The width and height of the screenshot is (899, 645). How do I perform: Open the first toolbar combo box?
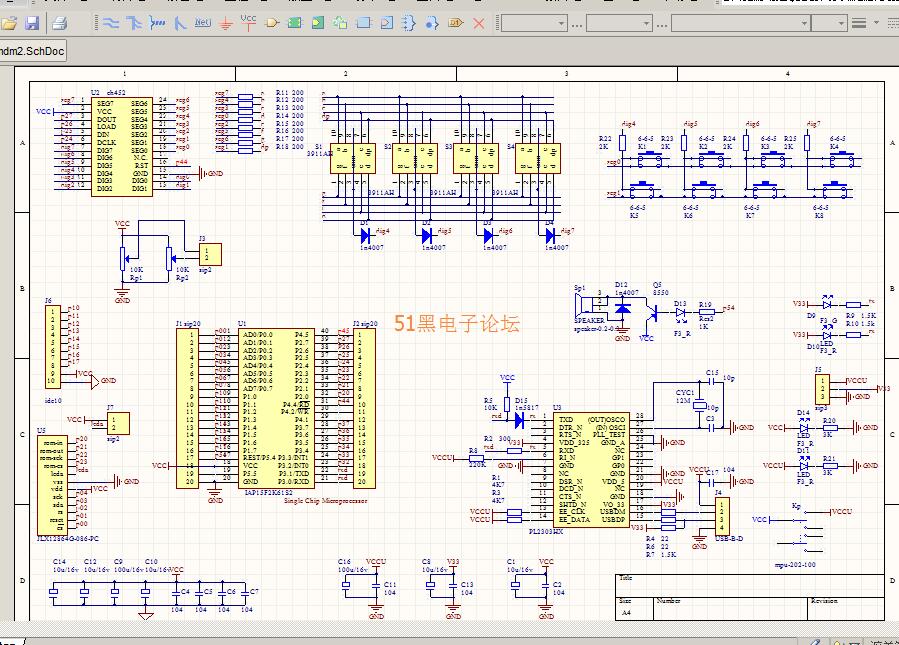(561, 22)
